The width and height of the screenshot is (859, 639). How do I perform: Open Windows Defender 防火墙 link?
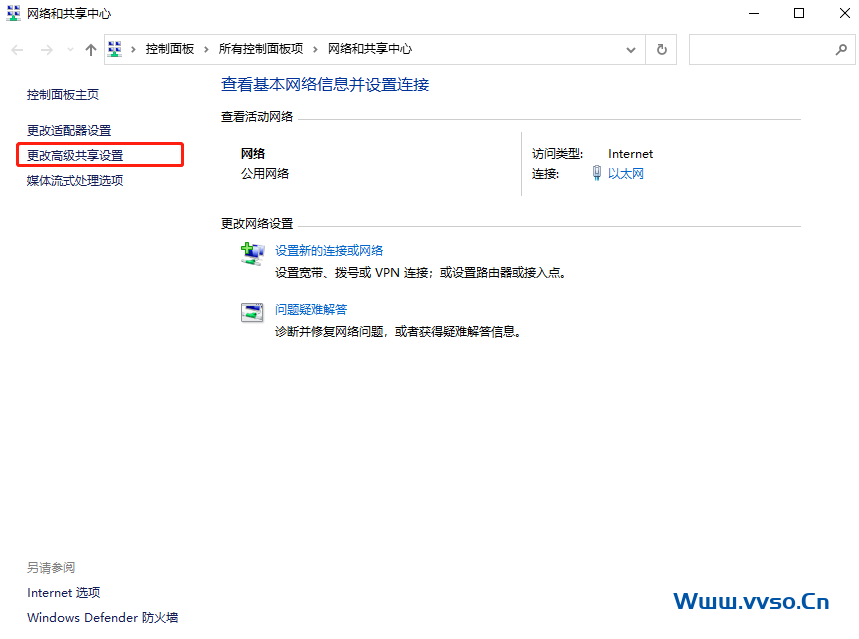102,618
